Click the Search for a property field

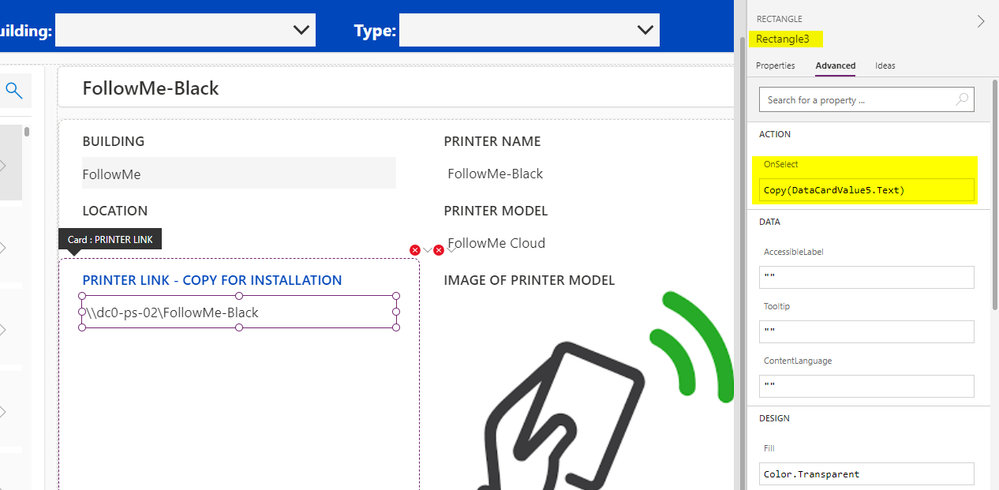coord(866,100)
